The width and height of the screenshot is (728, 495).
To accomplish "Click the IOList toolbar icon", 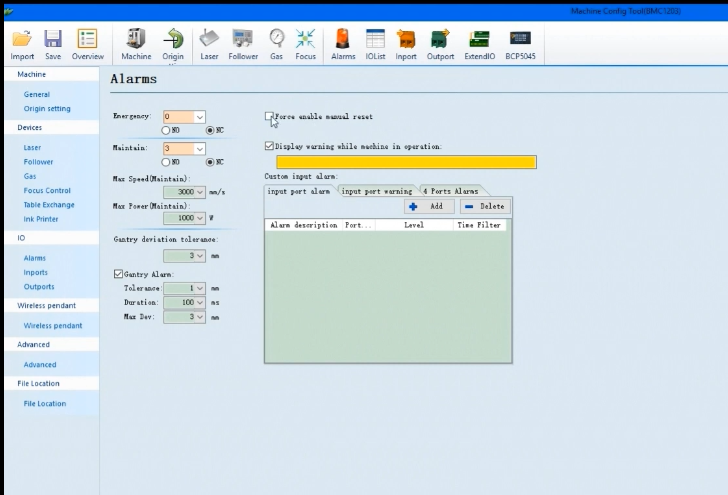I will (375, 39).
